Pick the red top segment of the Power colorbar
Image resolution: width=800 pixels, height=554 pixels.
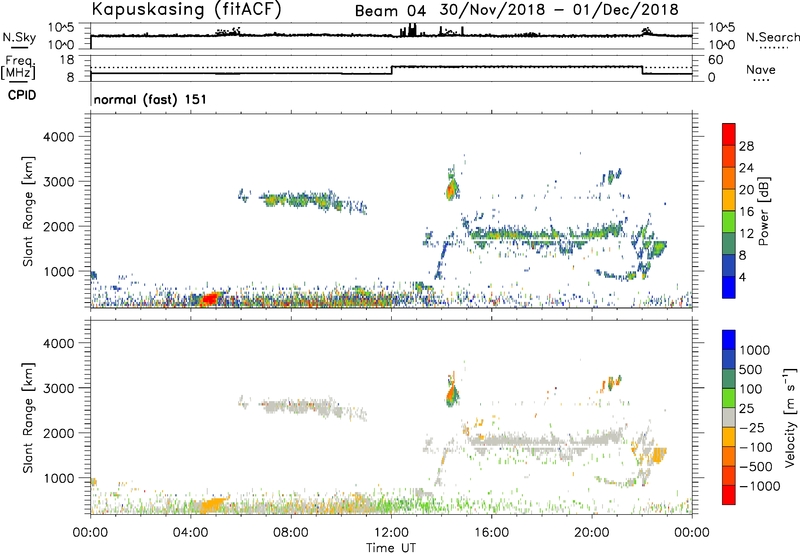coord(729,135)
